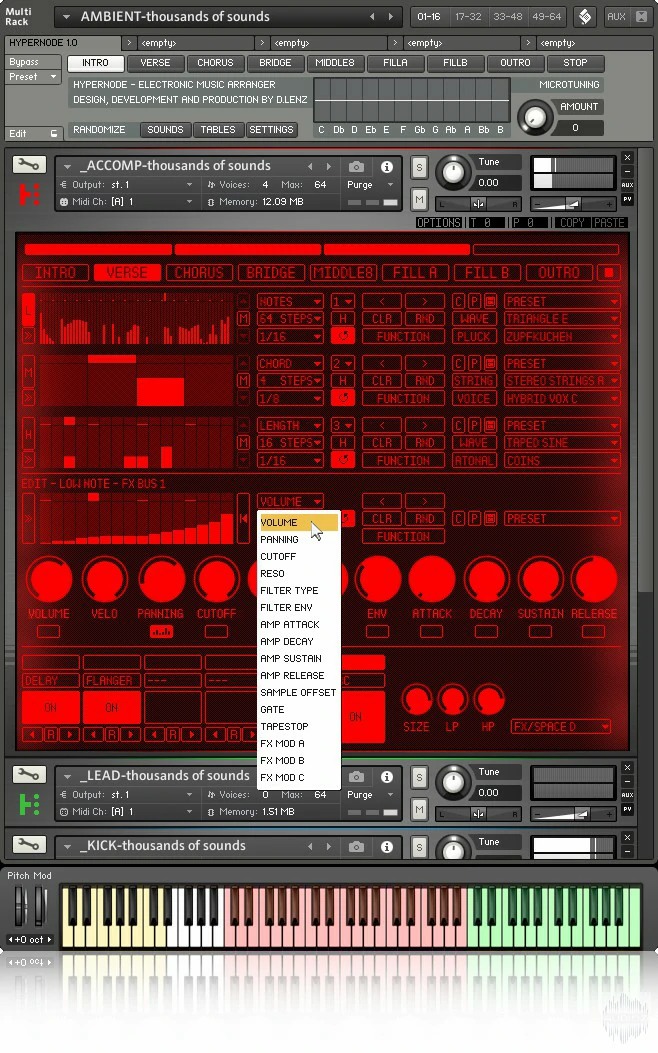Click stop square beside OUTRO pattern
The width and height of the screenshot is (658, 1053).
(609, 273)
